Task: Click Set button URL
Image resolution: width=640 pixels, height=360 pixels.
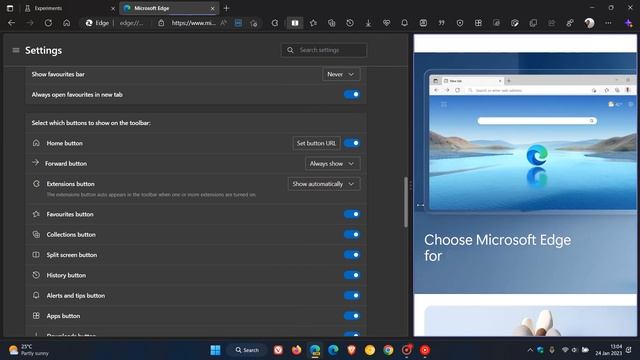Action: (316, 143)
